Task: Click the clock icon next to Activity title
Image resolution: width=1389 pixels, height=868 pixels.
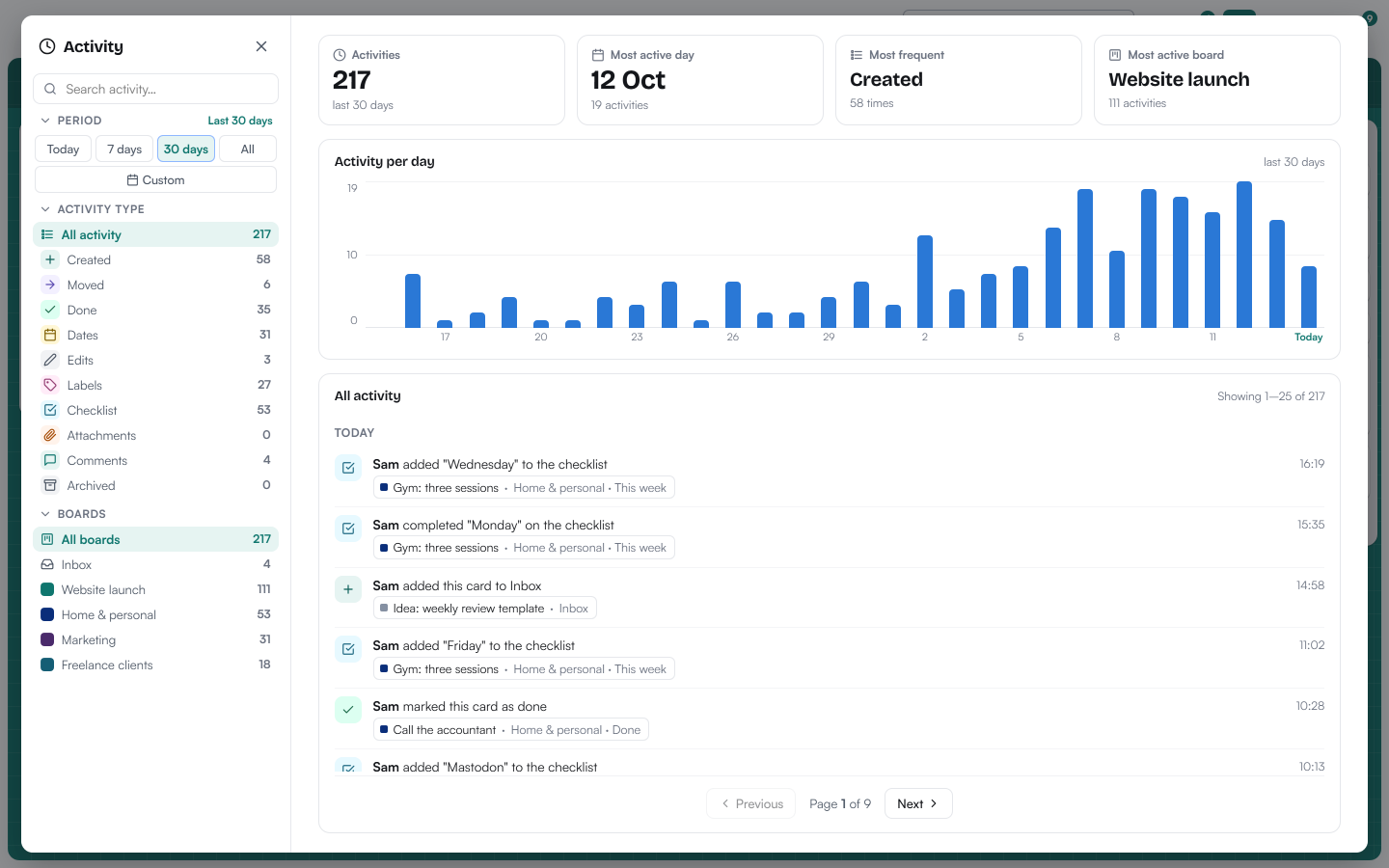Action: 47,46
